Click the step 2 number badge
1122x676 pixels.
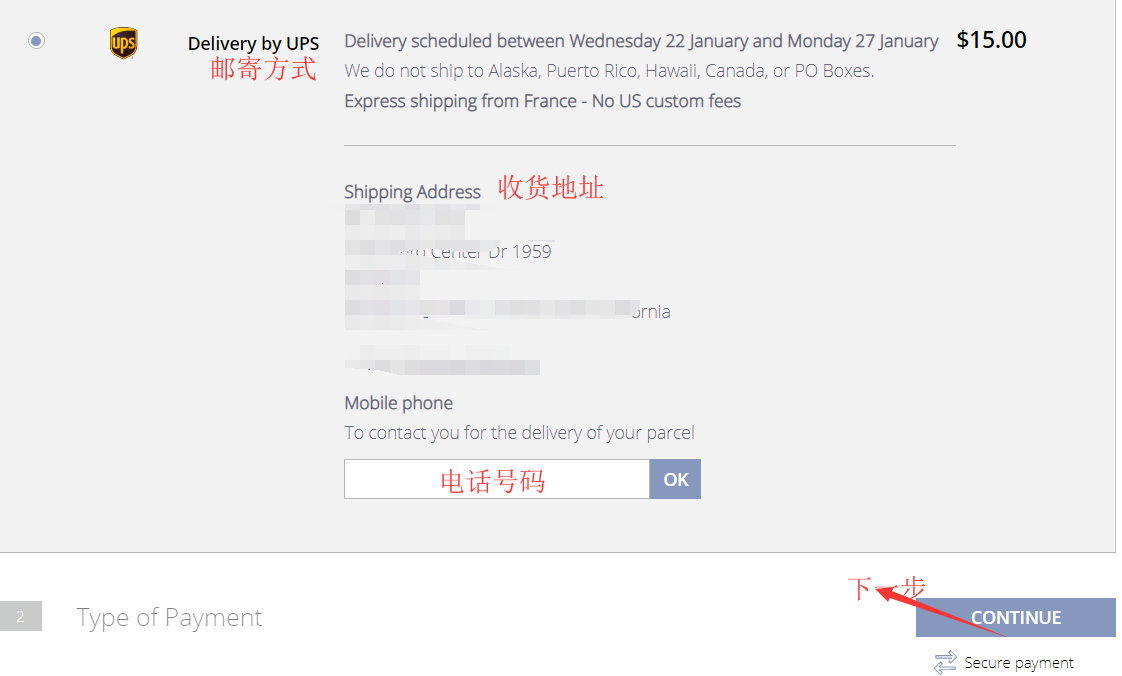(x=20, y=617)
